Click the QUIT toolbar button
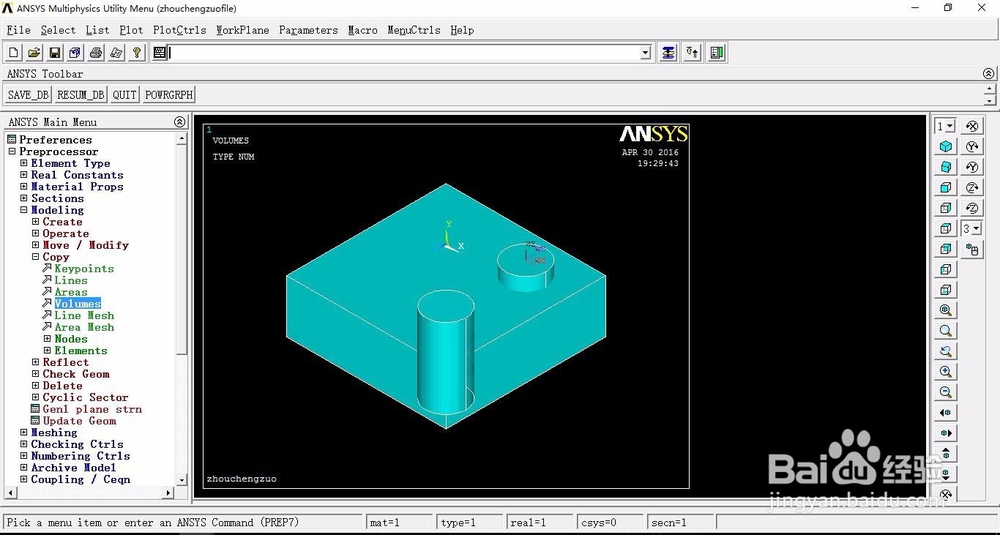Screen dimensions: 1000x535 tap(124, 95)
